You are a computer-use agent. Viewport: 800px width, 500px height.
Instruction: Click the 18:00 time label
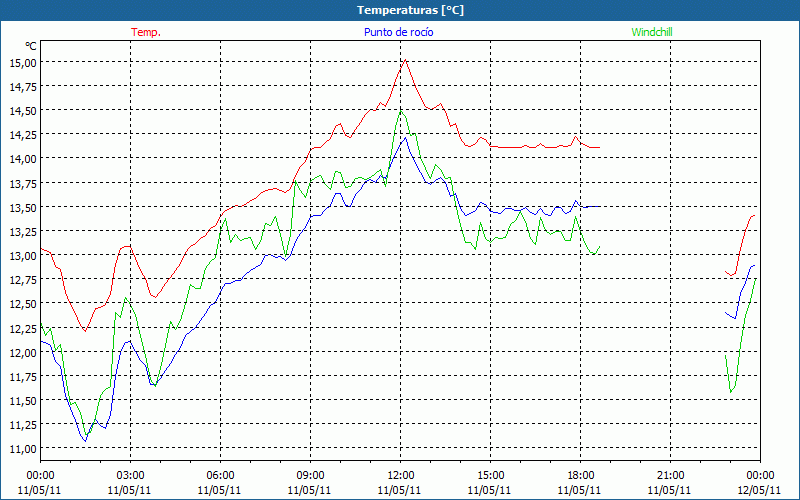(x=581, y=476)
